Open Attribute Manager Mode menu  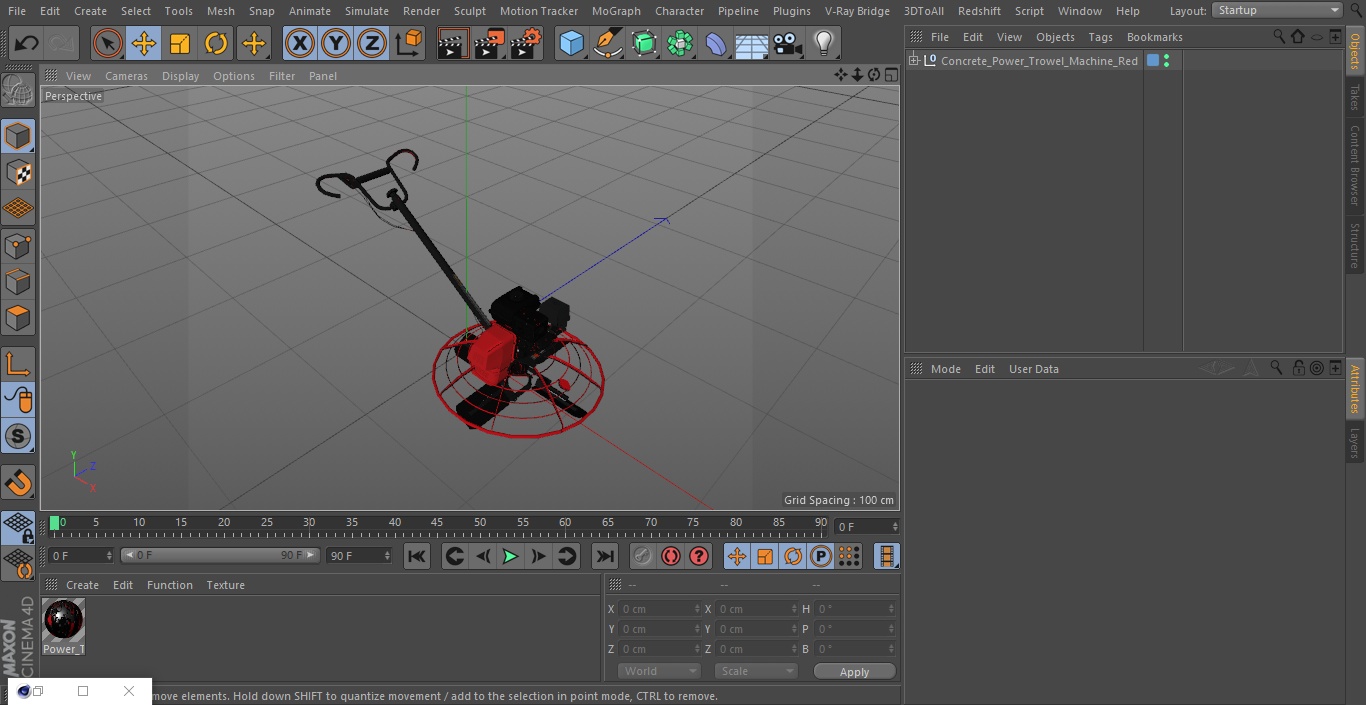pyautogui.click(x=945, y=369)
